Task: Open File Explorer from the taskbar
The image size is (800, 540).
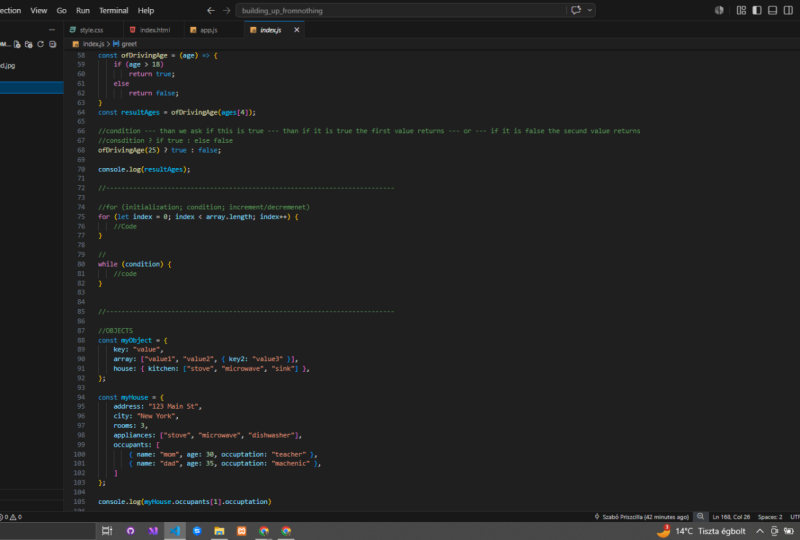Action: pyautogui.click(x=219, y=531)
